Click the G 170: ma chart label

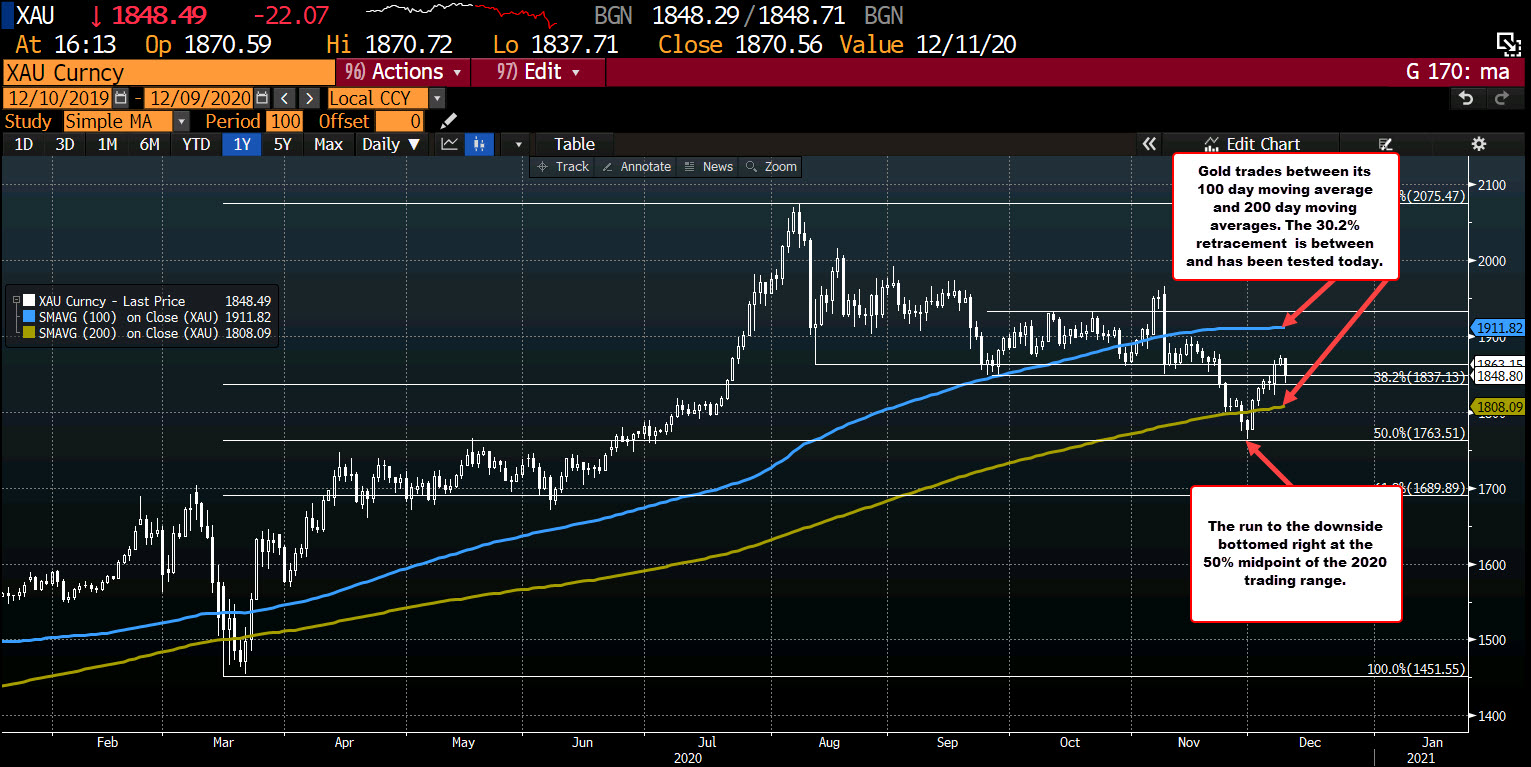click(1456, 72)
